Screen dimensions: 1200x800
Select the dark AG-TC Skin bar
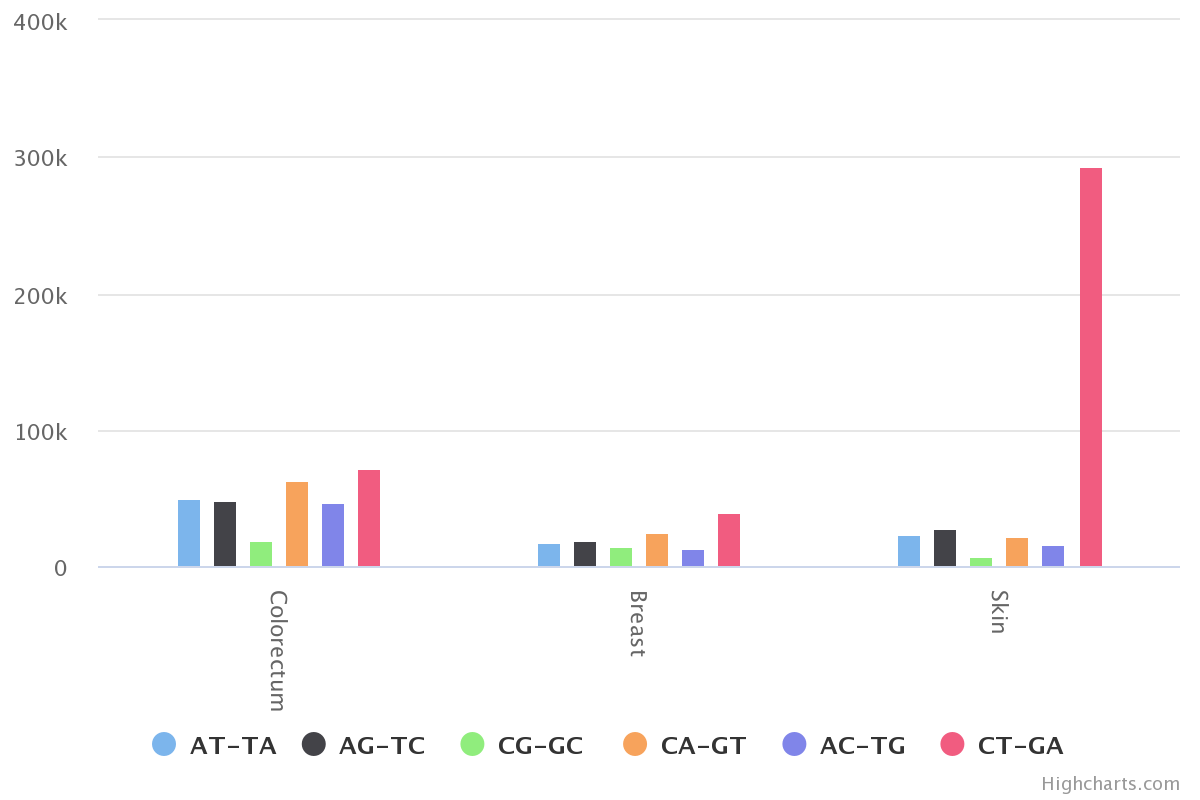click(945, 548)
